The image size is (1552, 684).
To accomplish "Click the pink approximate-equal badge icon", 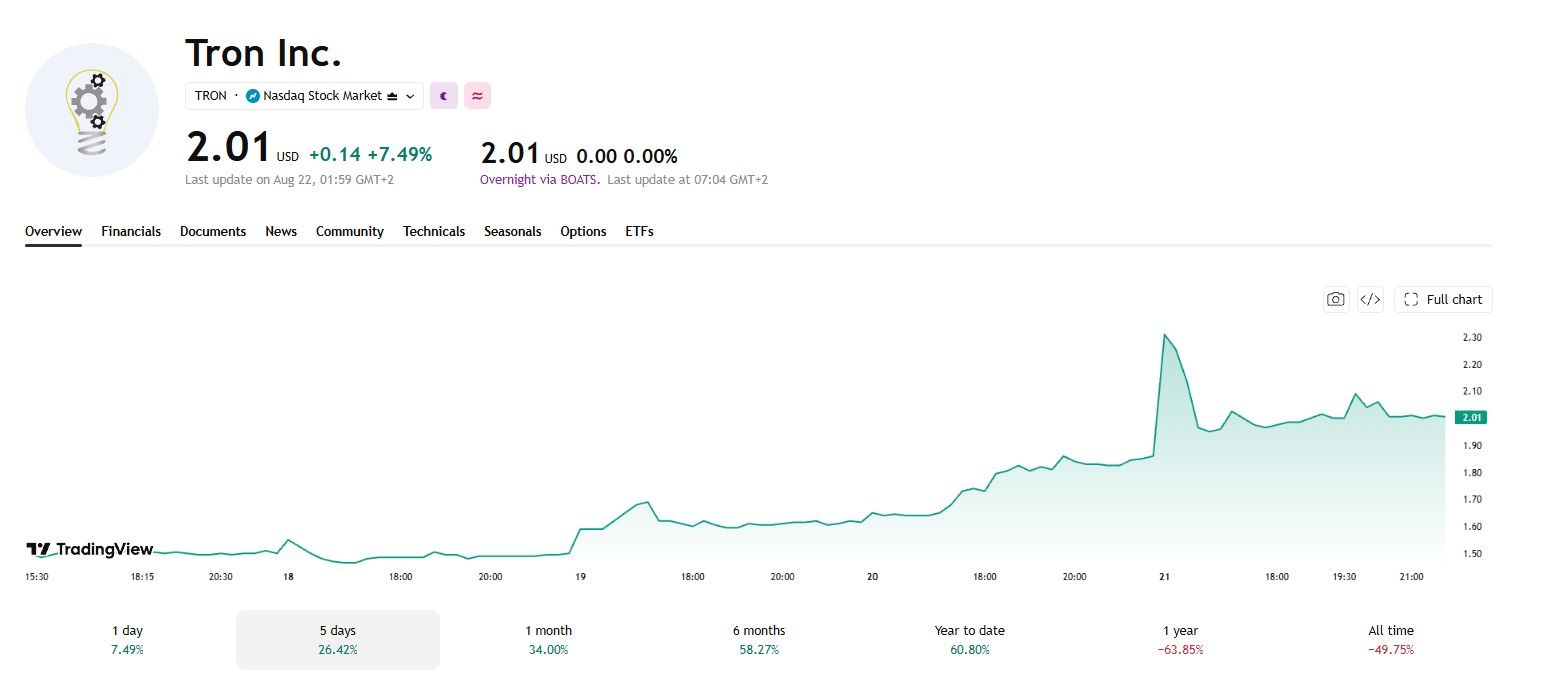I will (478, 96).
